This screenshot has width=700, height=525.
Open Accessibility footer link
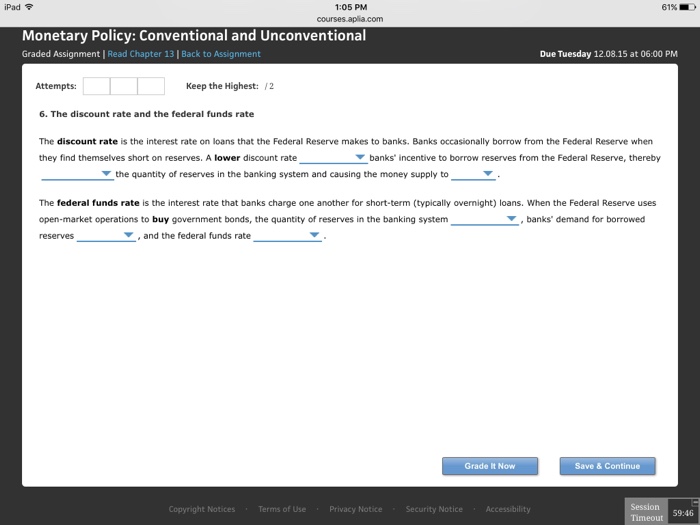(508, 509)
